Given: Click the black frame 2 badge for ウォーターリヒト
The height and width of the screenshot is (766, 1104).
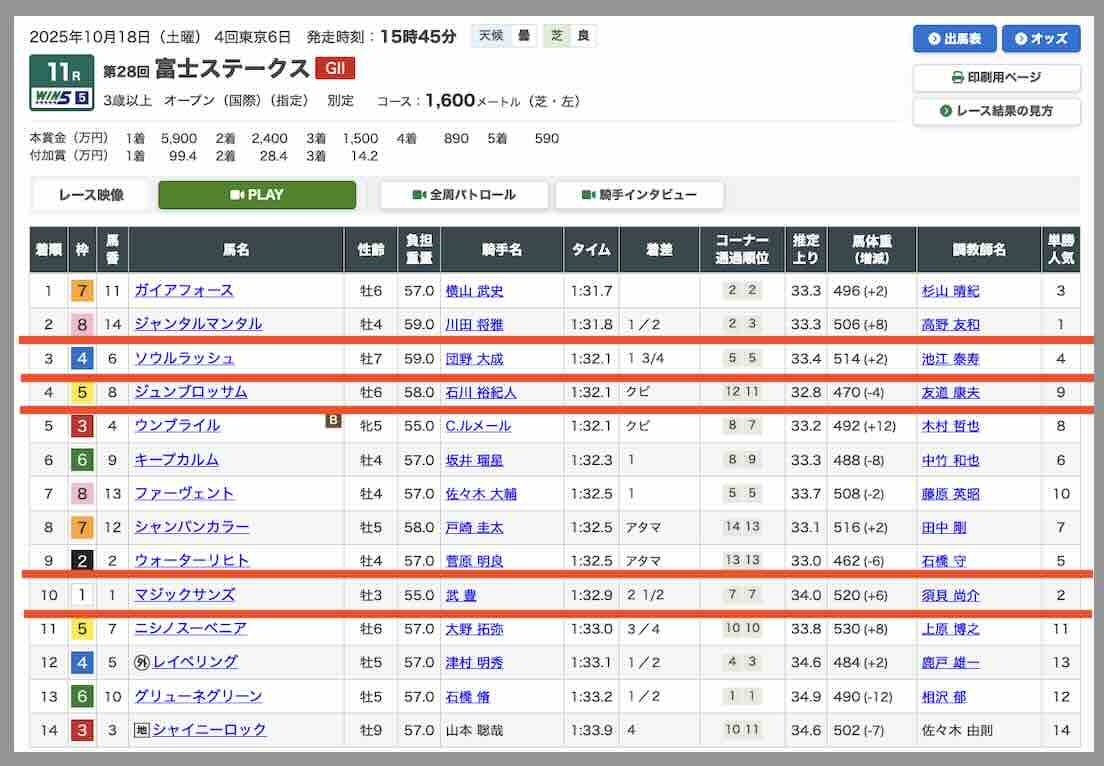Looking at the screenshot, I should pyautogui.click(x=82, y=561).
